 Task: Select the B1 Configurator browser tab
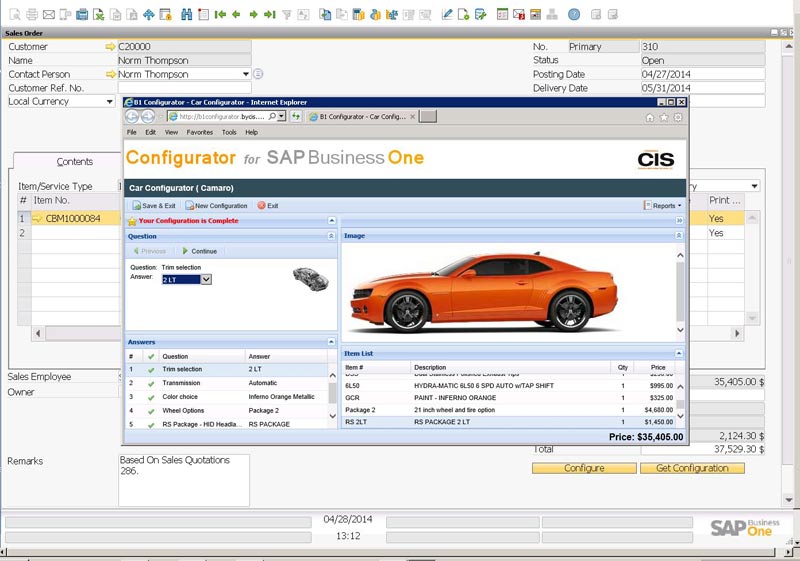(362, 117)
